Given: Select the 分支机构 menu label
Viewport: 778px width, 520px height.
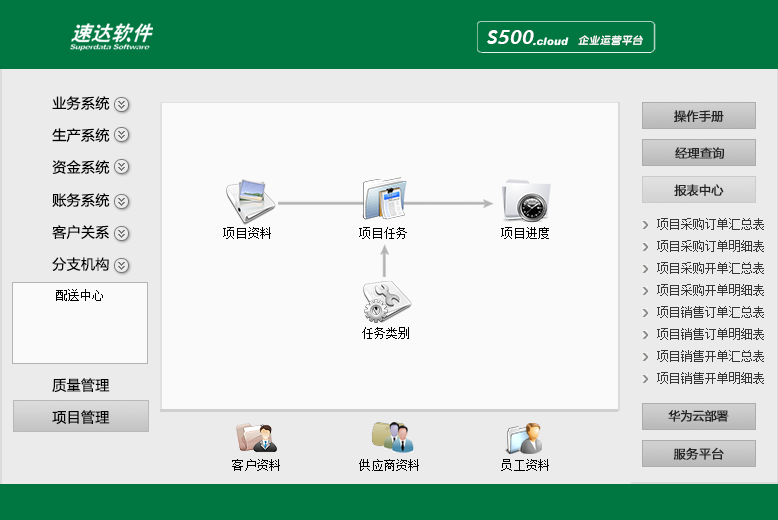Looking at the screenshot, I should (x=80, y=264).
